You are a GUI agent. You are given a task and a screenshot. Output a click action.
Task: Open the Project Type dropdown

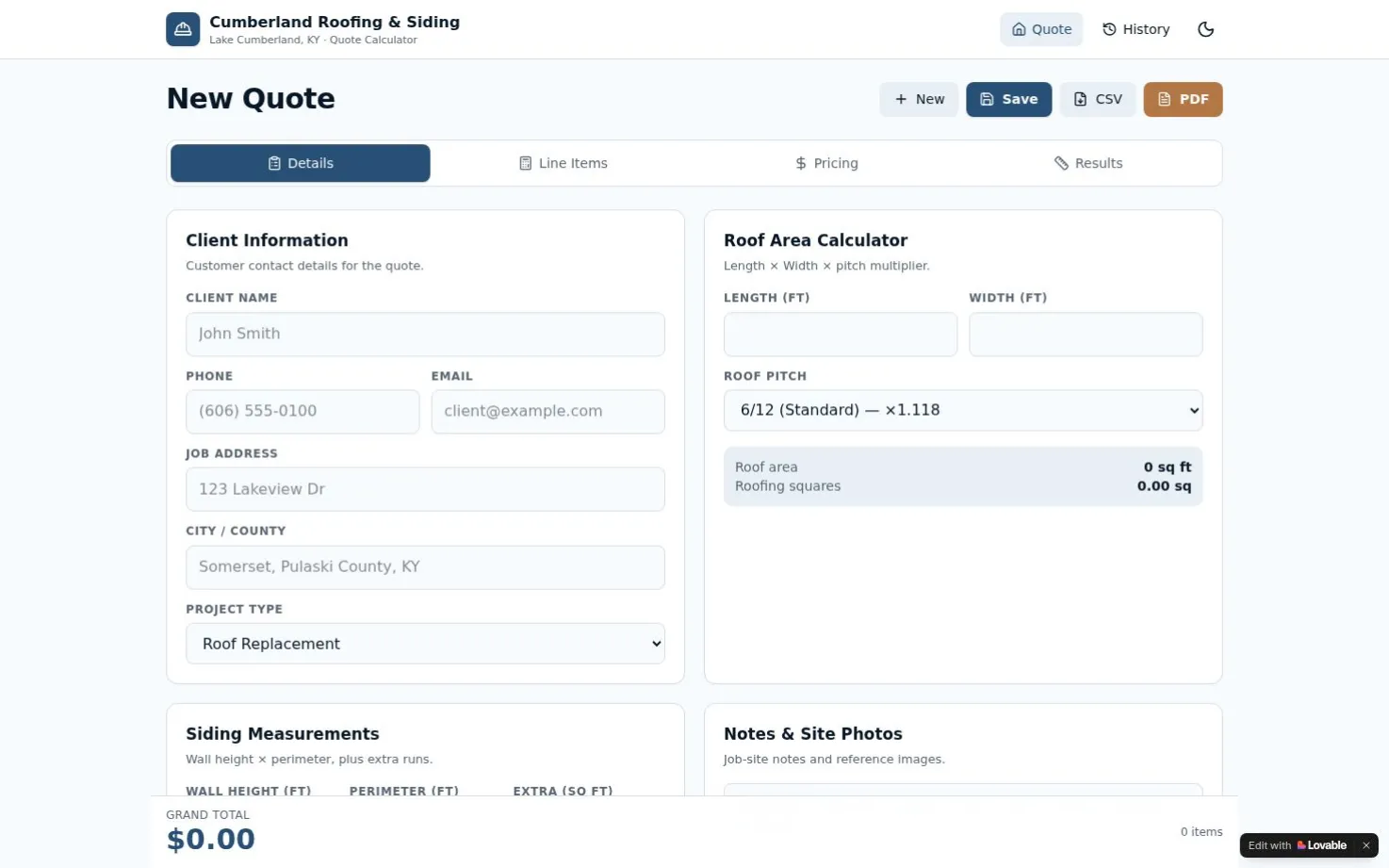tap(425, 644)
